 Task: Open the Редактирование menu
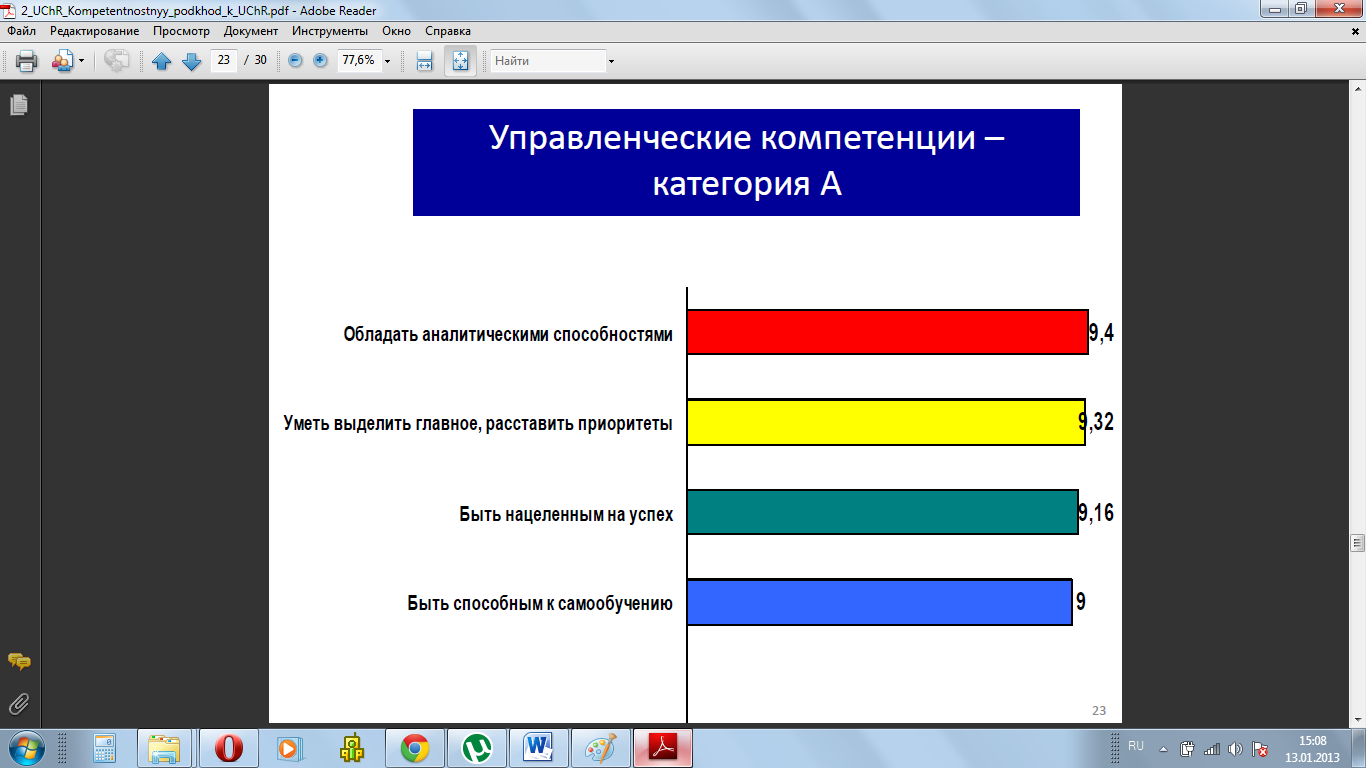point(95,31)
